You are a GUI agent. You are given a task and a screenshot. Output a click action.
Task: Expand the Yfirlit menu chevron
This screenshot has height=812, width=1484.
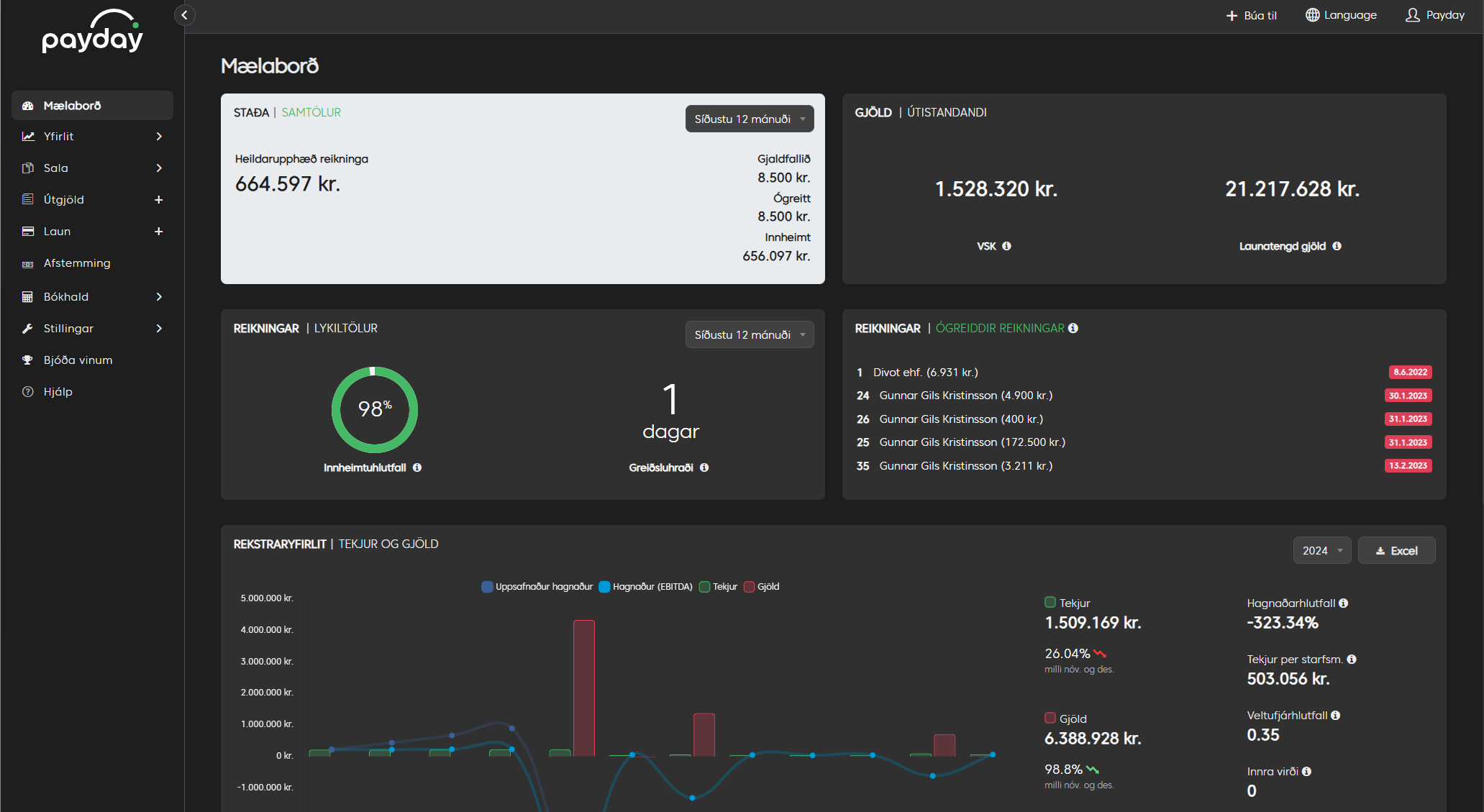pos(159,137)
